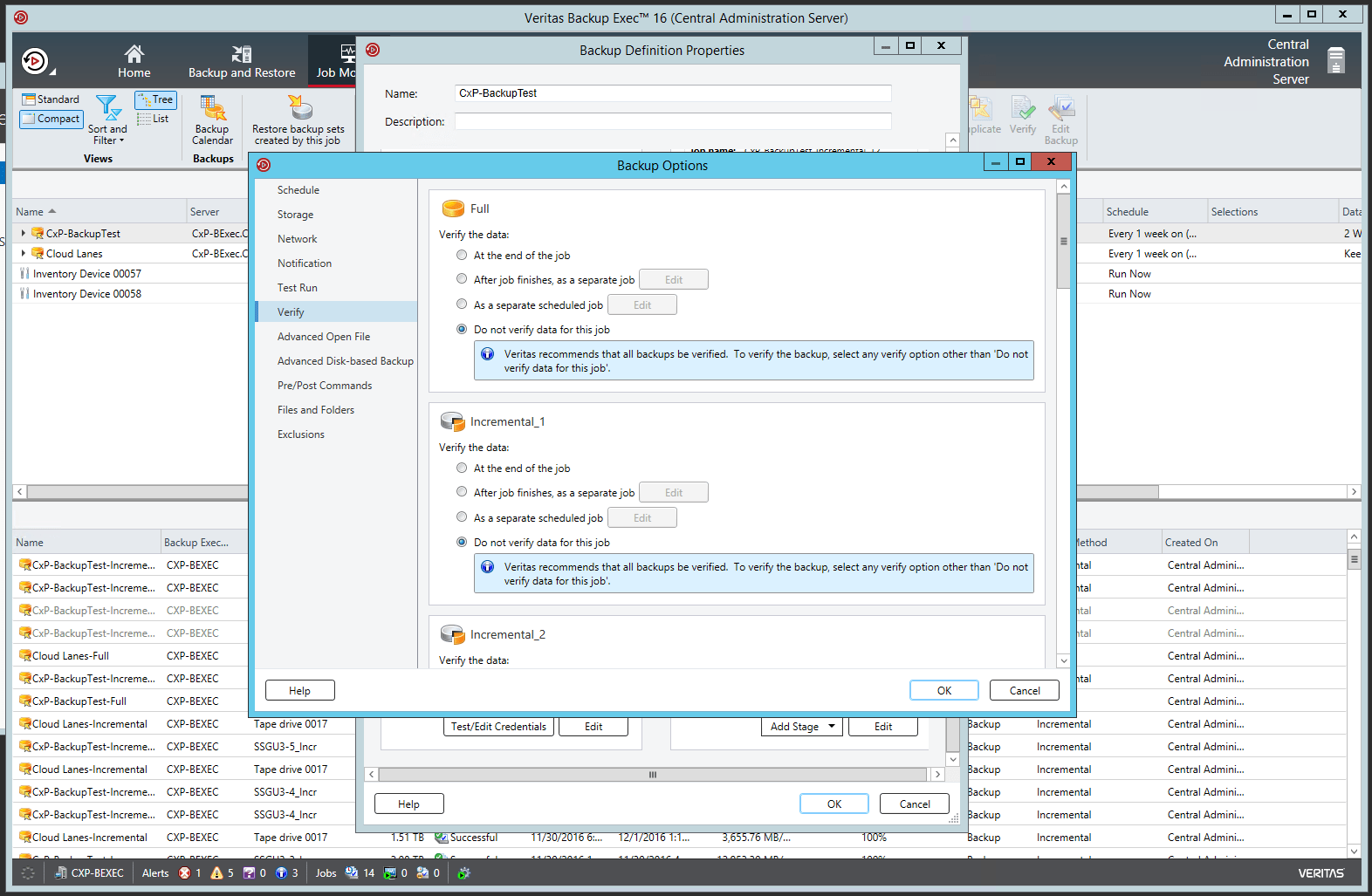Open Advanced Open File settings
The width and height of the screenshot is (1372, 896).
(336, 337)
